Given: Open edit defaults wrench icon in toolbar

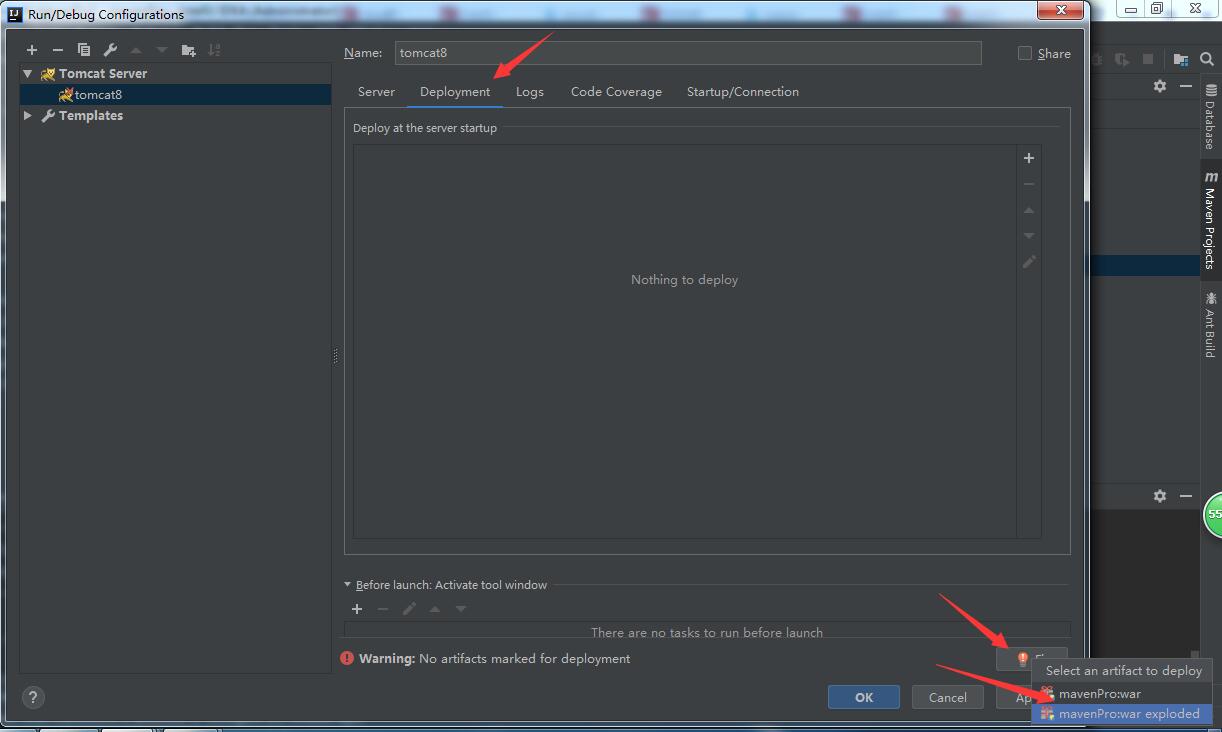Looking at the screenshot, I should (x=110, y=50).
